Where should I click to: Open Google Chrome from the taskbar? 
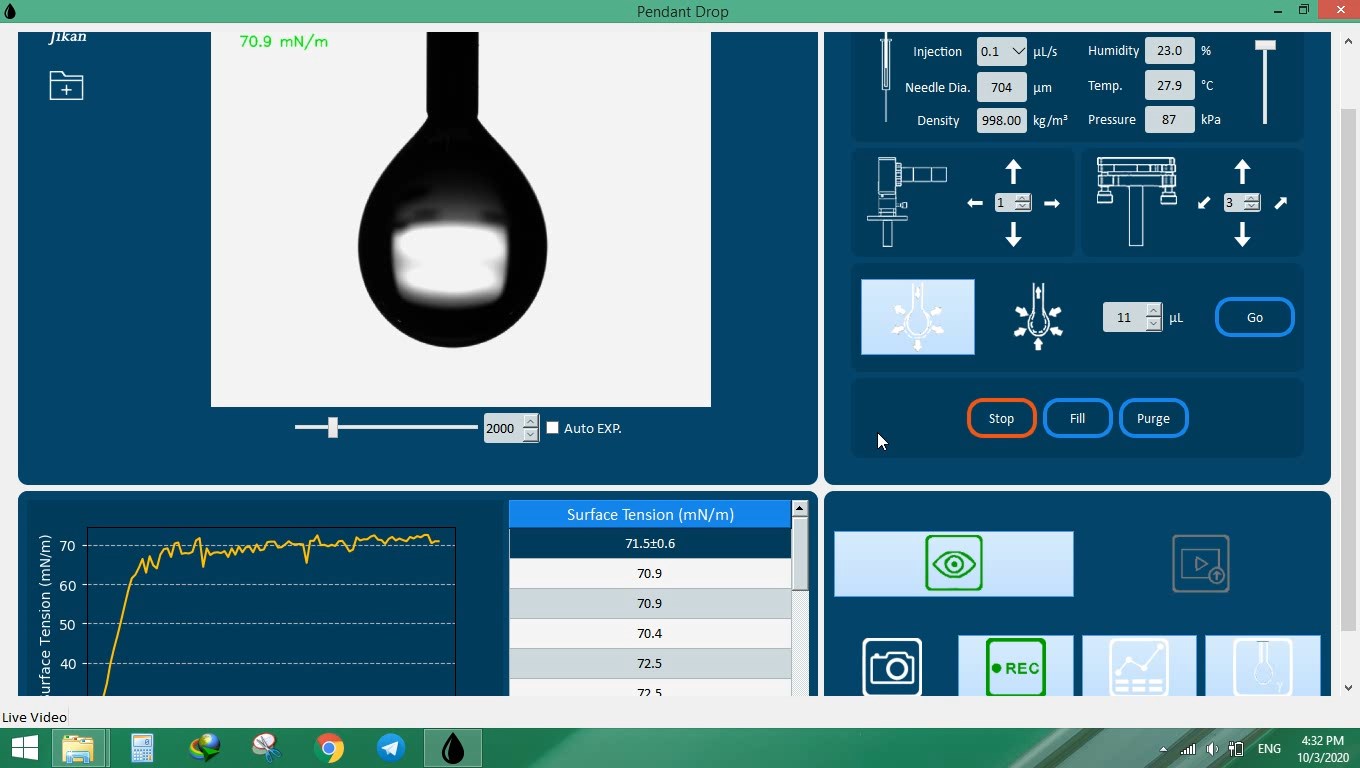[x=329, y=748]
